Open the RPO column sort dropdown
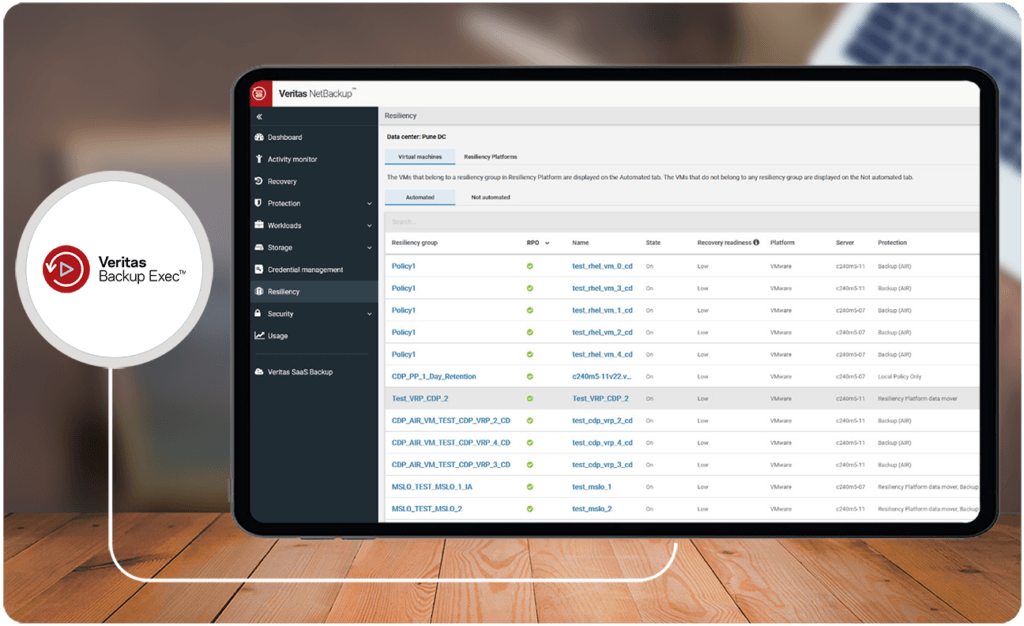The image size is (1024, 626). [x=546, y=242]
